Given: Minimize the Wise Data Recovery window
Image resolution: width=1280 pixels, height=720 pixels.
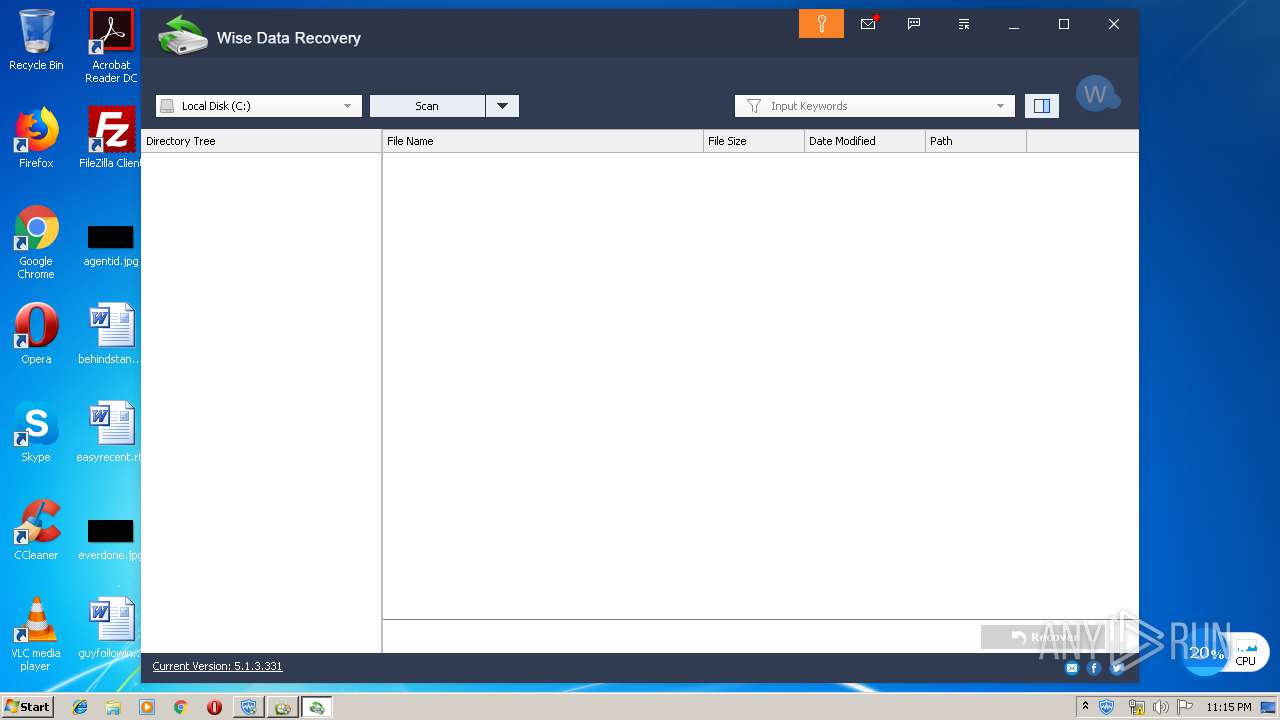Looking at the screenshot, I should click(x=1014, y=24).
